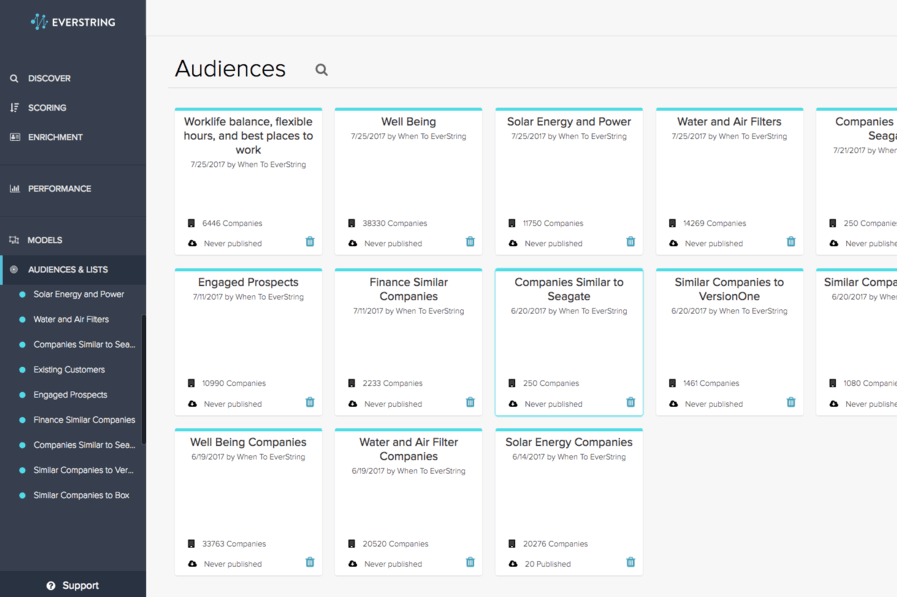Select Similar Companies to Ver... in sidebar
Image resolution: width=897 pixels, height=597 pixels.
click(84, 471)
